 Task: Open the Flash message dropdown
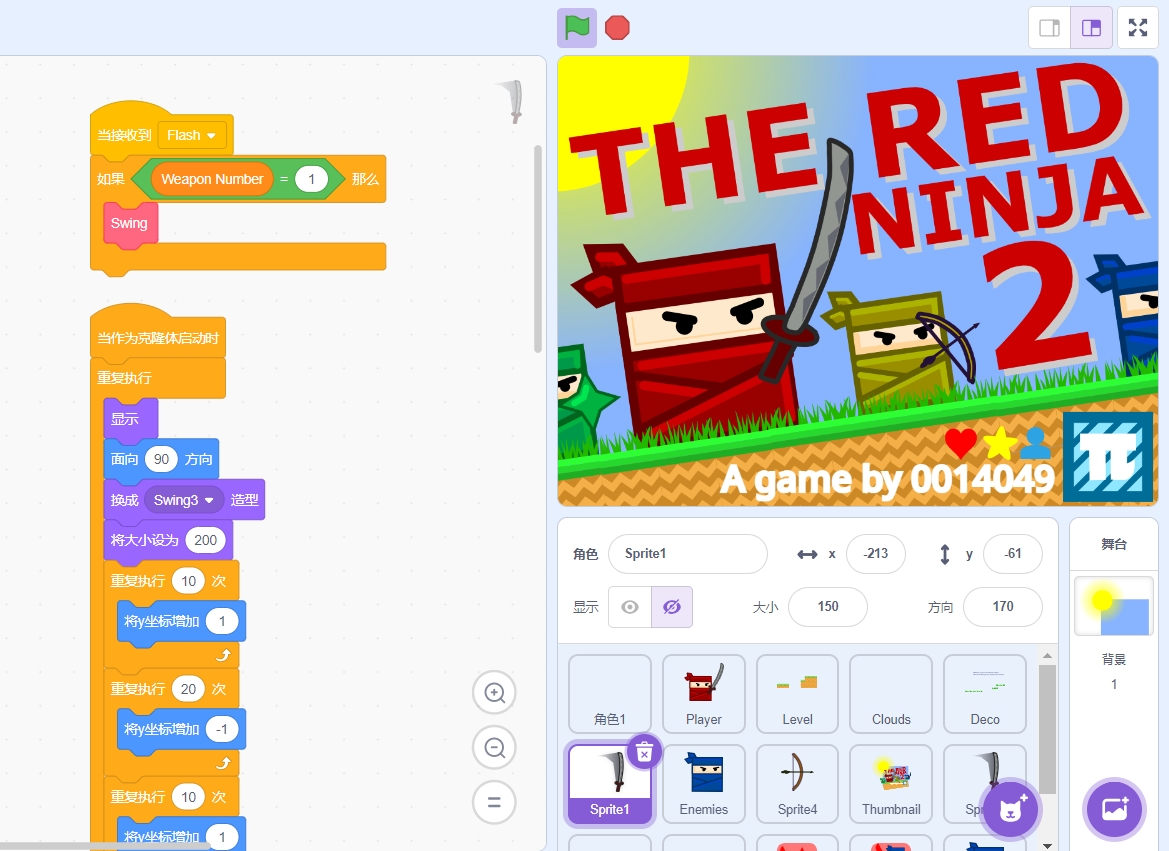pos(192,135)
